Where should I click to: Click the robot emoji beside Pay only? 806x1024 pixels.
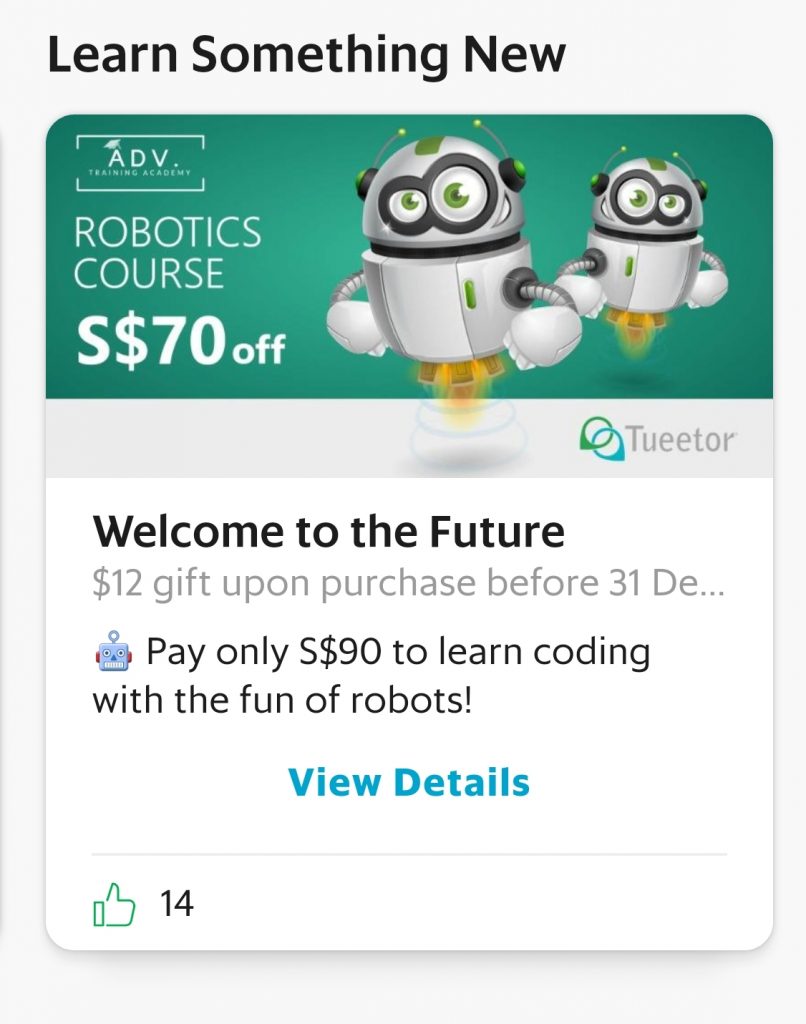pyautogui.click(x=114, y=651)
